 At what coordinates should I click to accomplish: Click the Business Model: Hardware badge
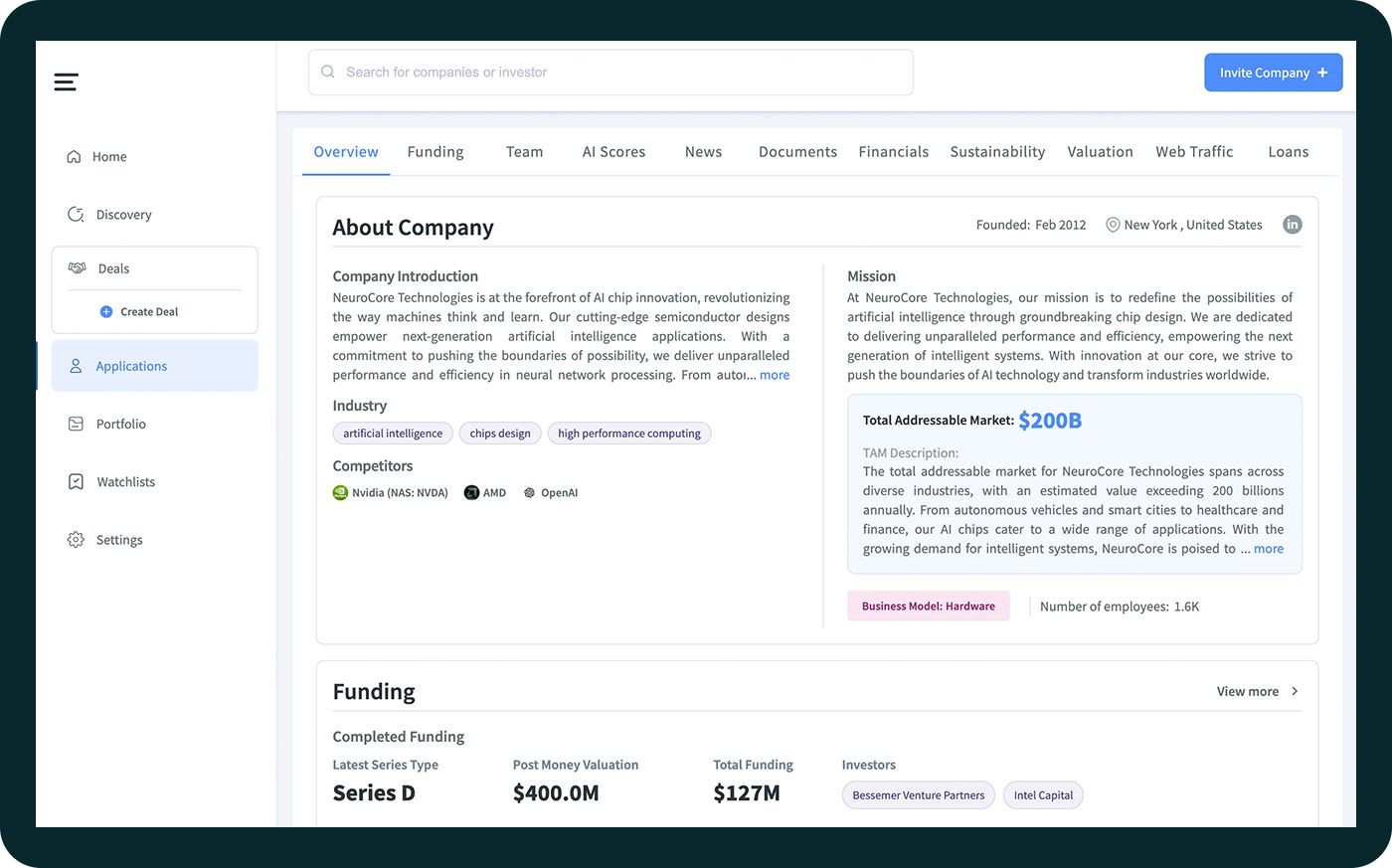929,607
